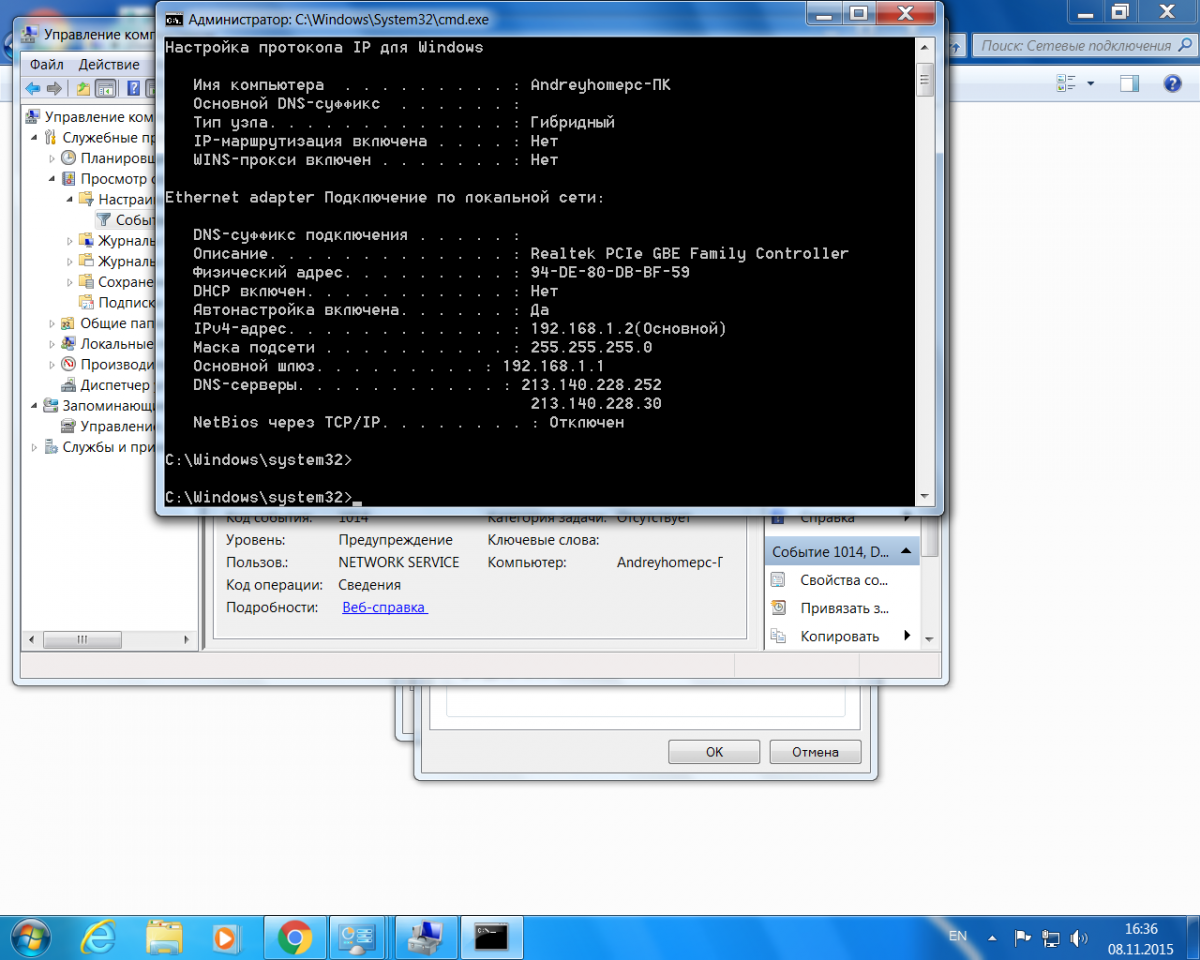Click the blue Help icon in toolbar
1200x960 pixels.
(x=133, y=88)
